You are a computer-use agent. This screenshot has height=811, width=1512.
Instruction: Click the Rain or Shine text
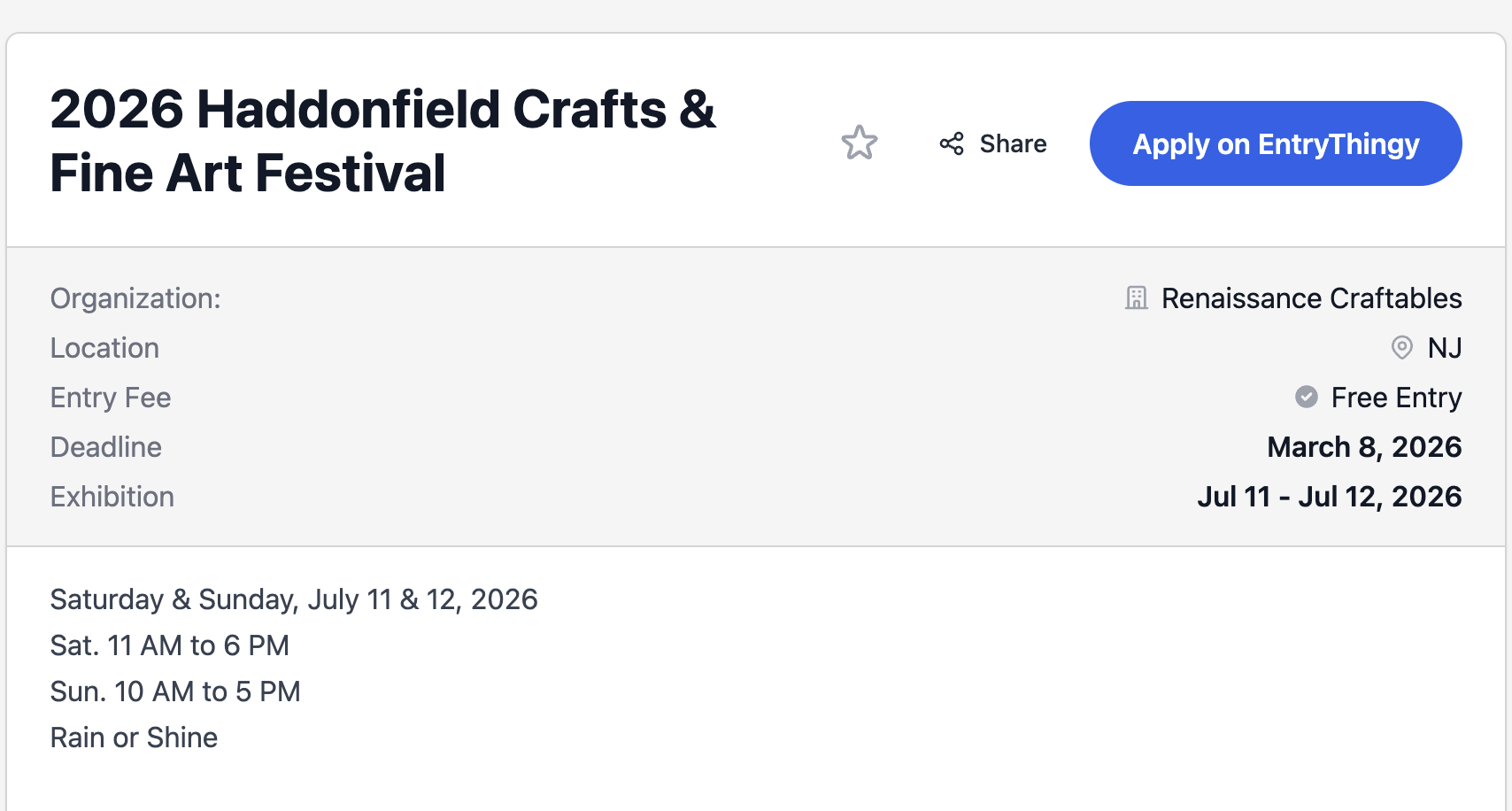pyautogui.click(x=134, y=738)
